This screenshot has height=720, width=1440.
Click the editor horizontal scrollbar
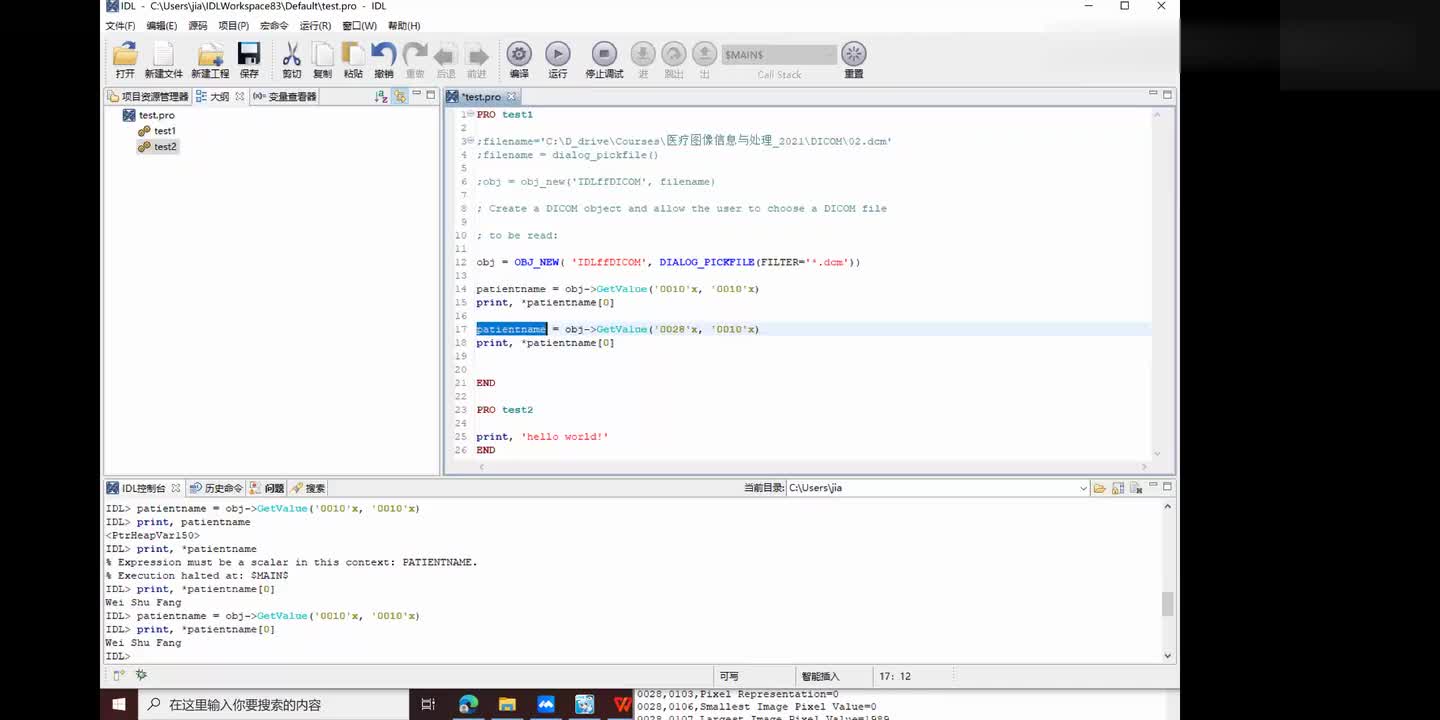(x=811, y=466)
